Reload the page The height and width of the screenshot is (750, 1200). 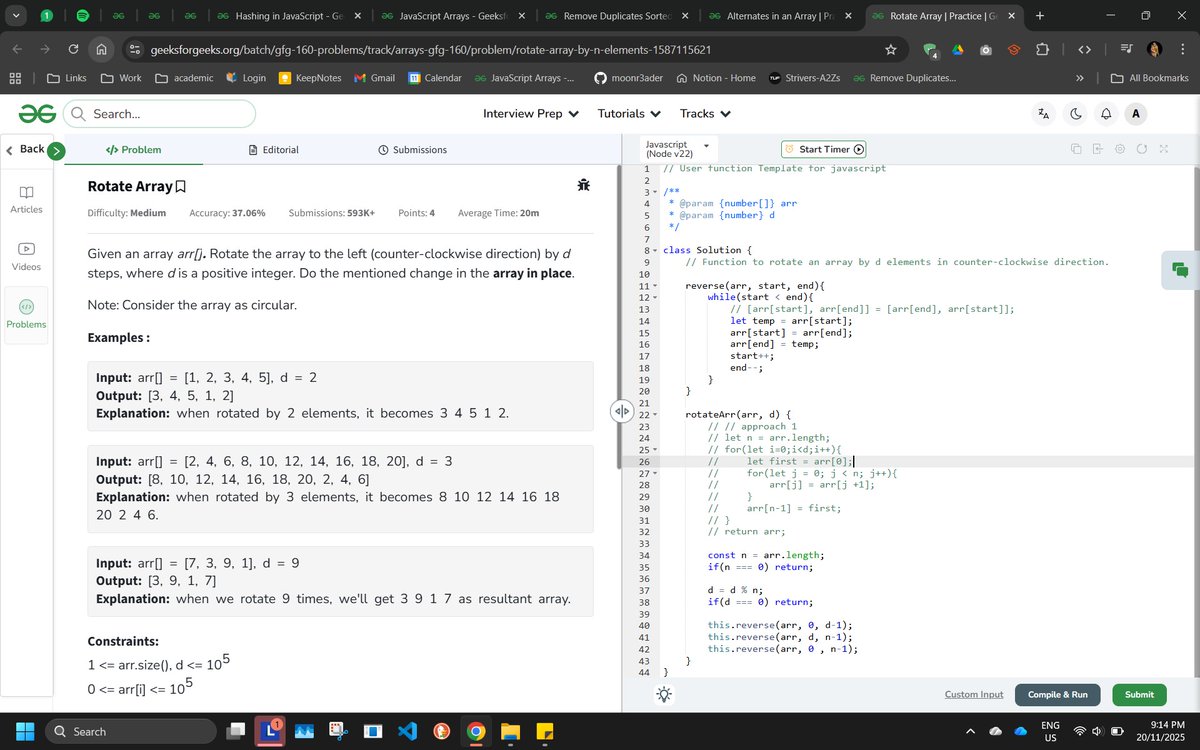point(73,50)
